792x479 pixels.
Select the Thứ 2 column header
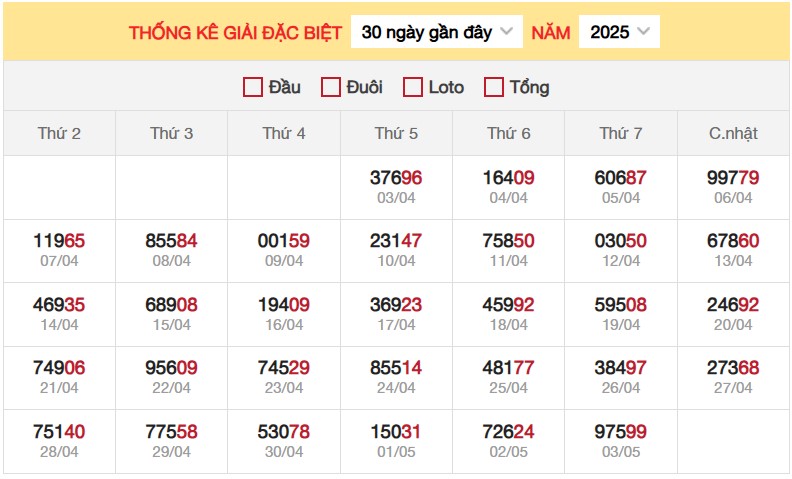(x=59, y=133)
